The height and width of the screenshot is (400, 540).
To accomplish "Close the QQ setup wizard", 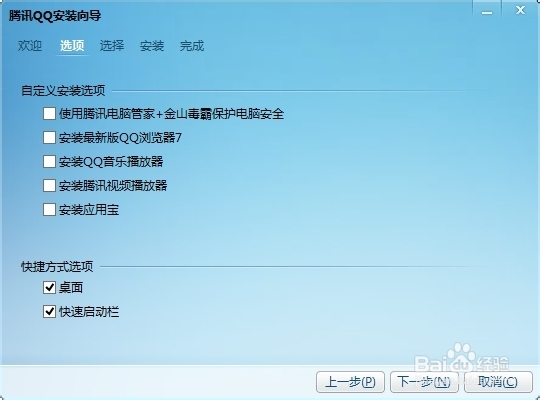I will click(x=520, y=11).
